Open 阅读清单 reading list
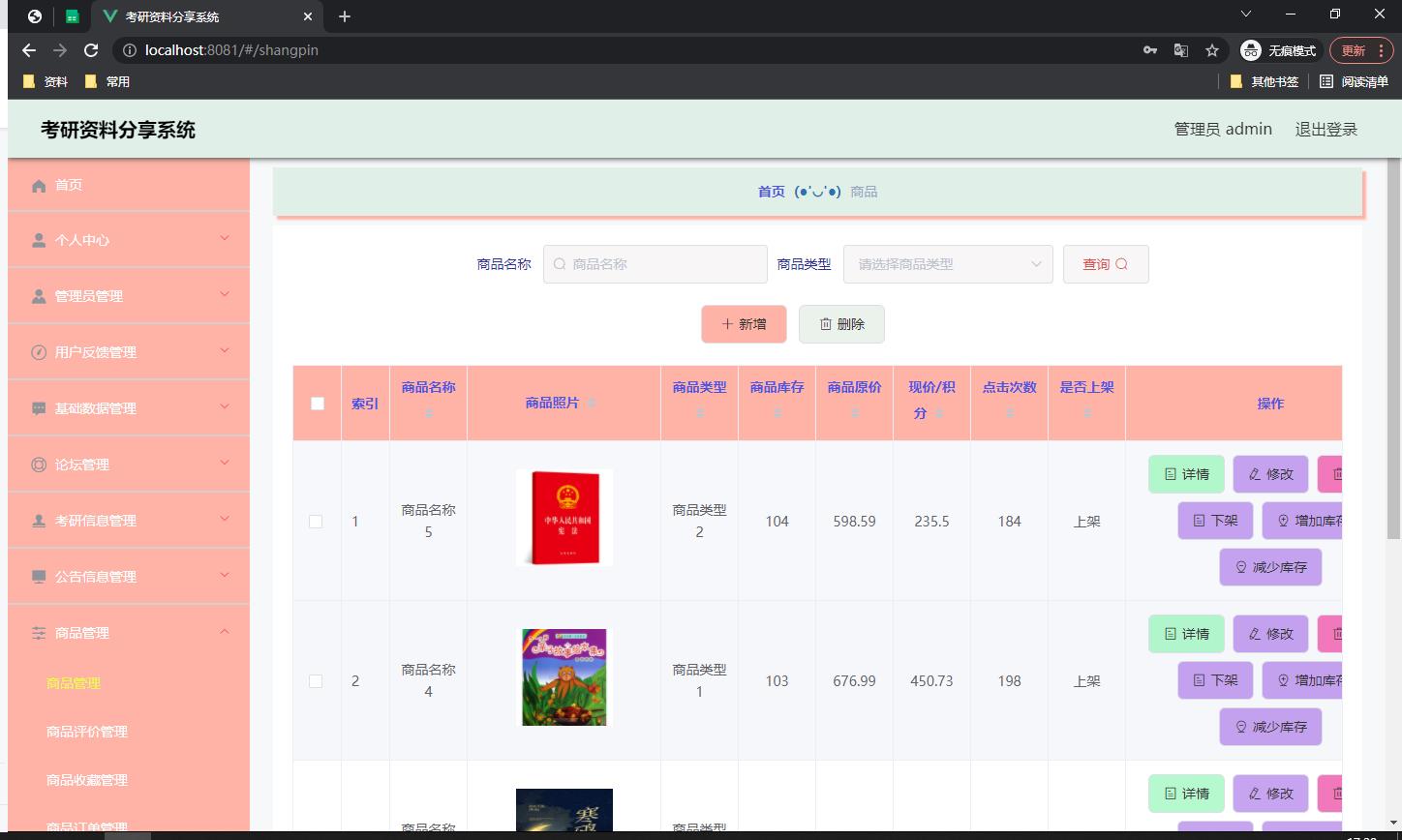This screenshot has height=840, width=1402. coord(1354,81)
